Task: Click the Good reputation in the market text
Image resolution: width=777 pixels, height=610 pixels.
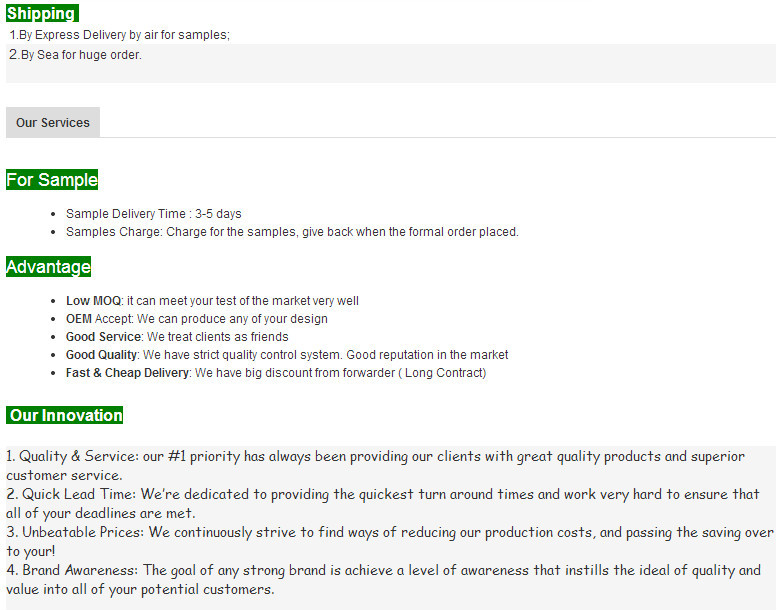Action: click(x=427, y=355)
